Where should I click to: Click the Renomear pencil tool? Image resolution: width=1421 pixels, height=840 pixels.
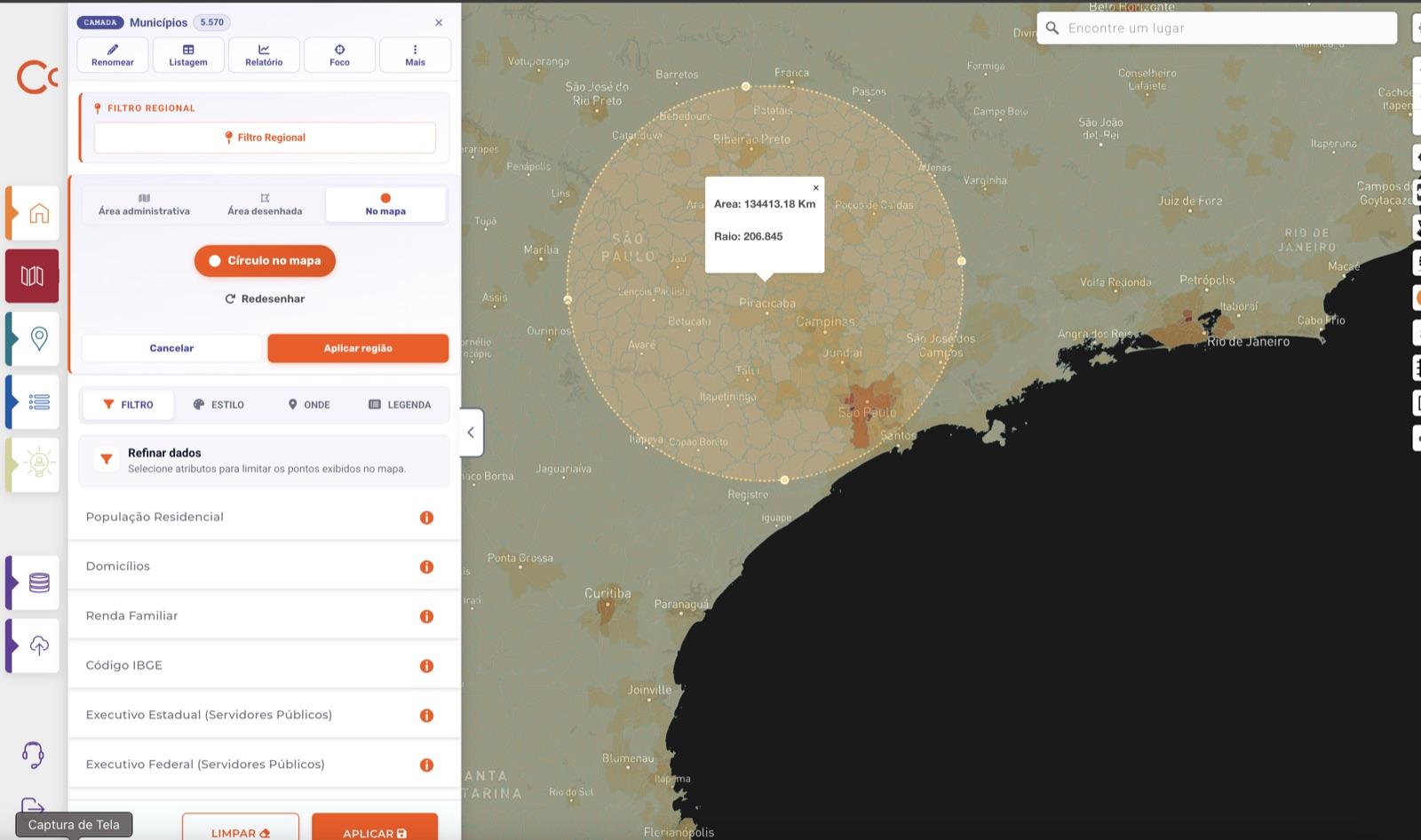[113, 55]
